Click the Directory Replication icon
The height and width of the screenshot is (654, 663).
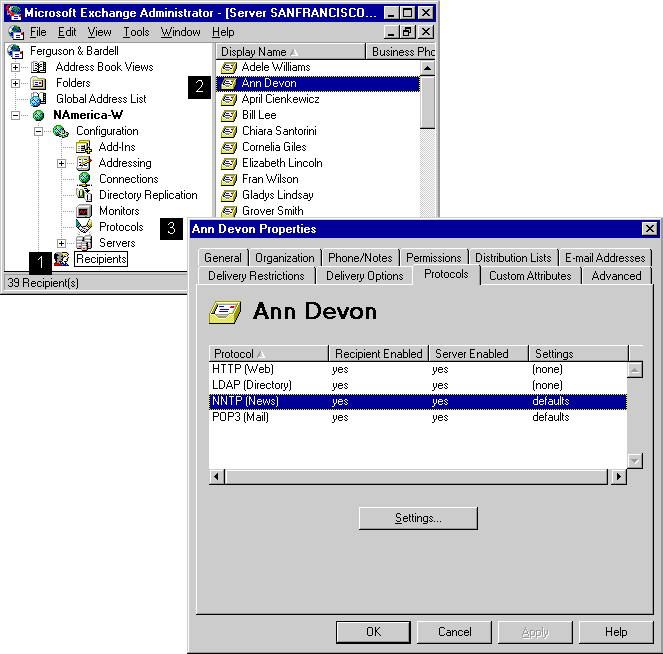(84, 195)
